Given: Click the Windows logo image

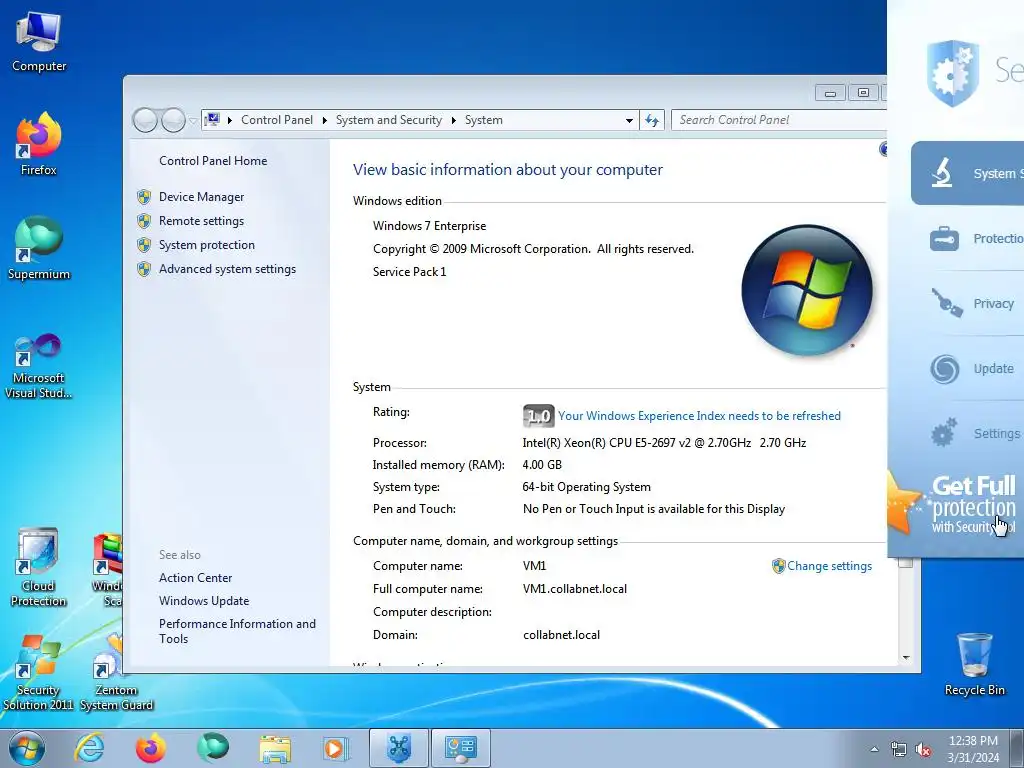Looking at the screenshot, I should [807, 290].
